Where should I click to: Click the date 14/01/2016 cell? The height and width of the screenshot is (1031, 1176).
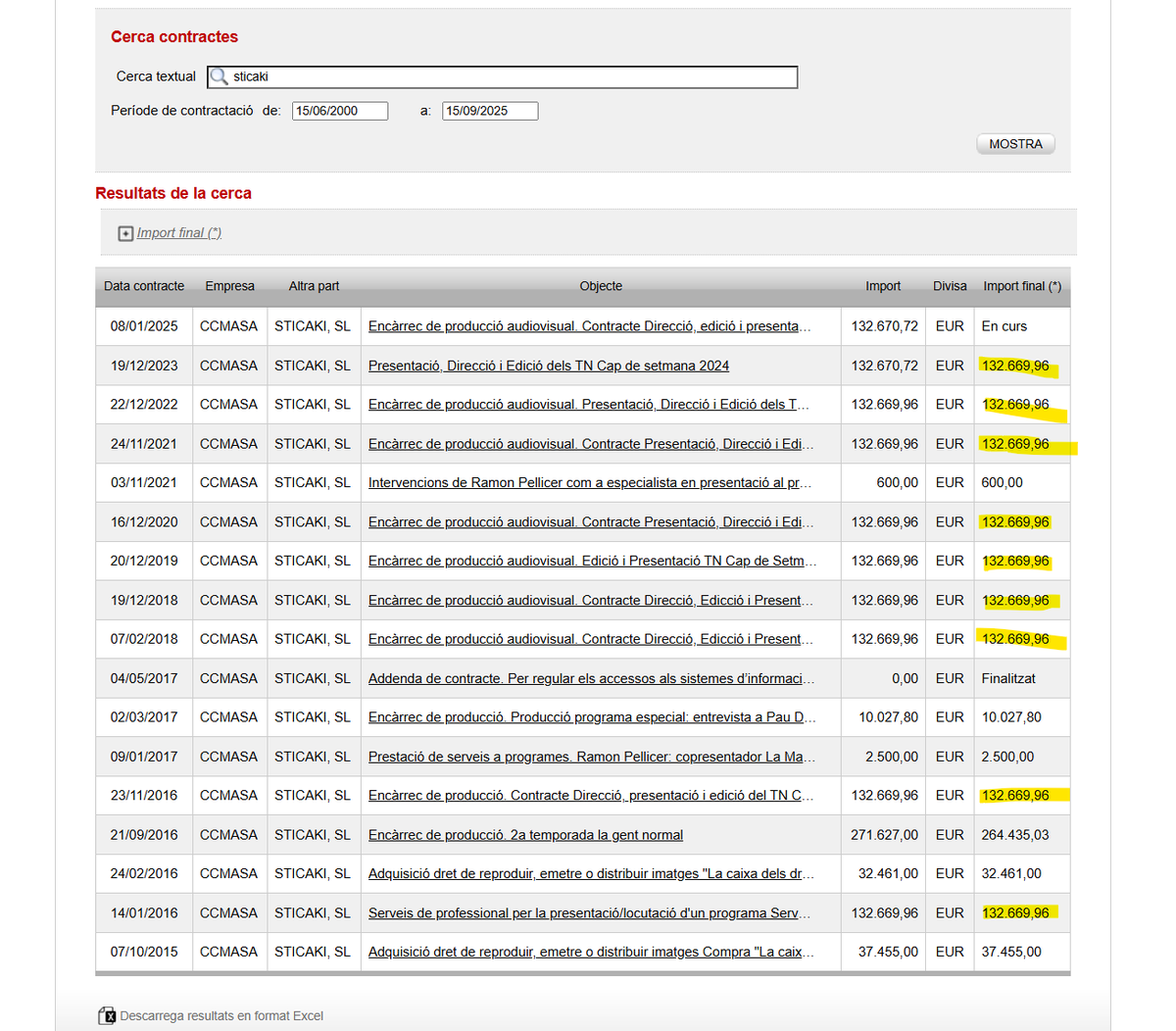[x=144, y=913]
